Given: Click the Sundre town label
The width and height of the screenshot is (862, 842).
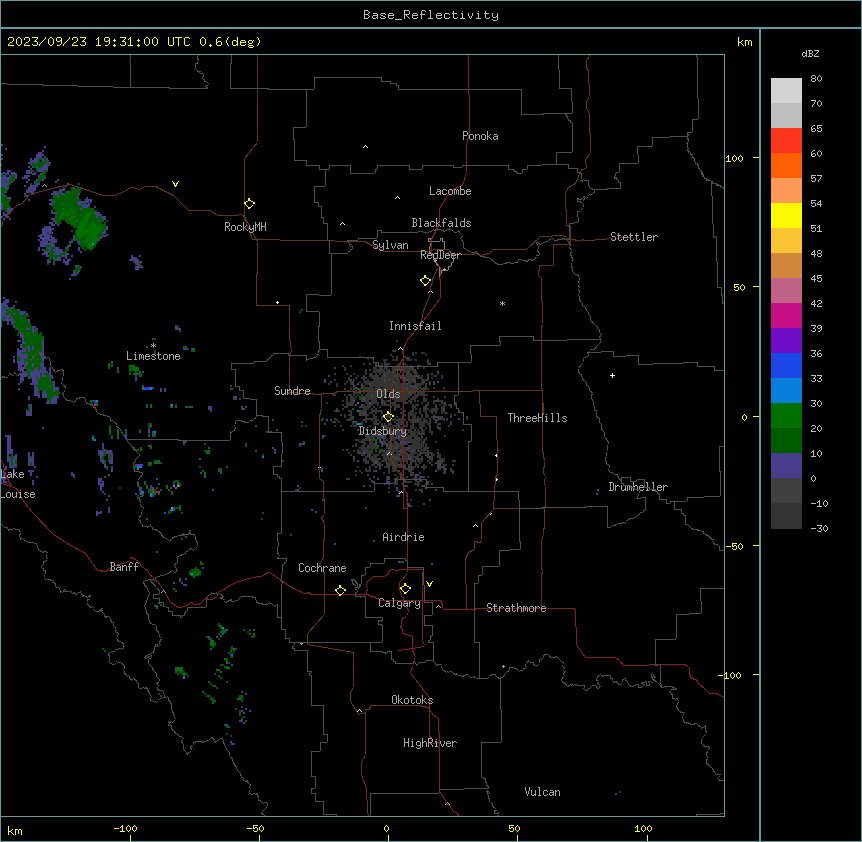Looking at the screenshot, I should 292,391.
